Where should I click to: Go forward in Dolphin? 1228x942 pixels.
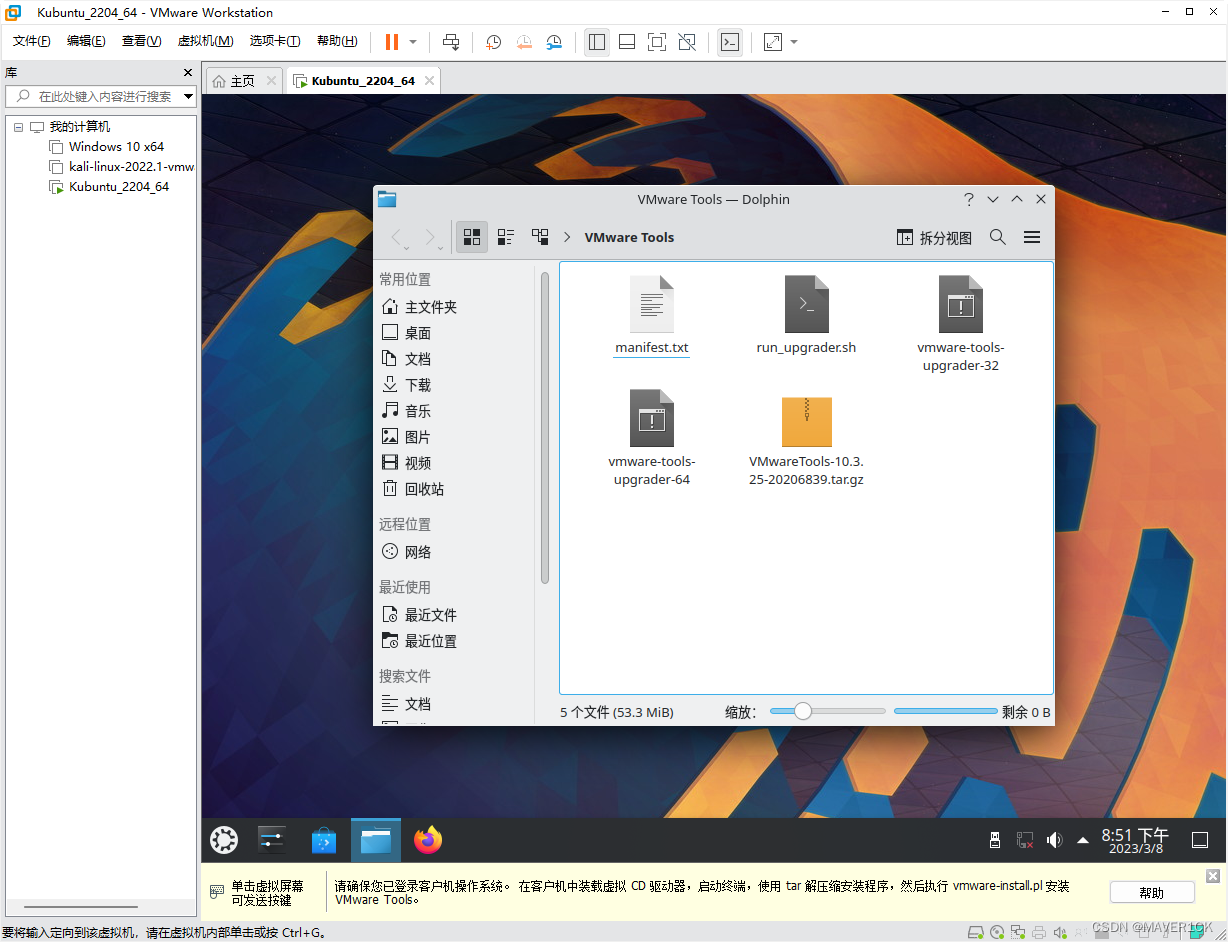(431, 237)
